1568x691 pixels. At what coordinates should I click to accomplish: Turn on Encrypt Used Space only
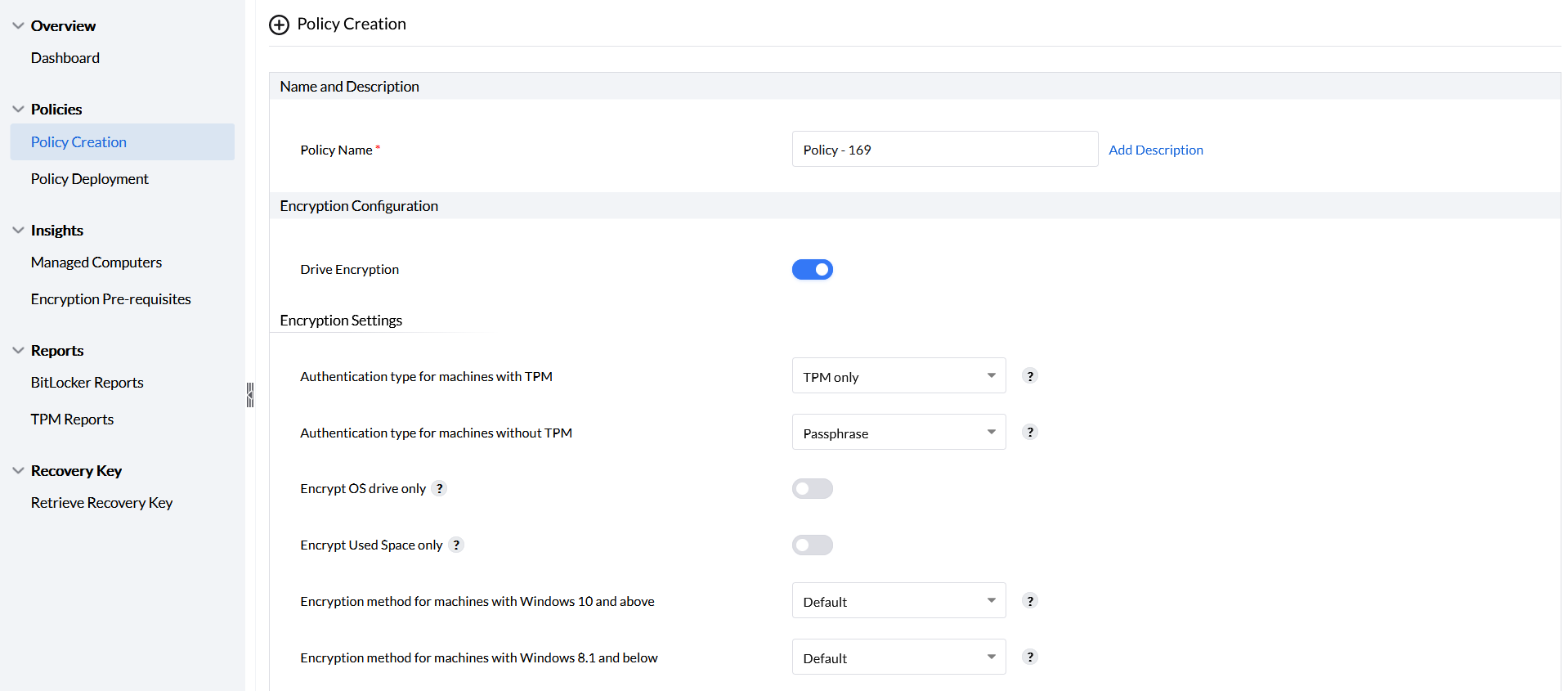click(x=812, y=545)
